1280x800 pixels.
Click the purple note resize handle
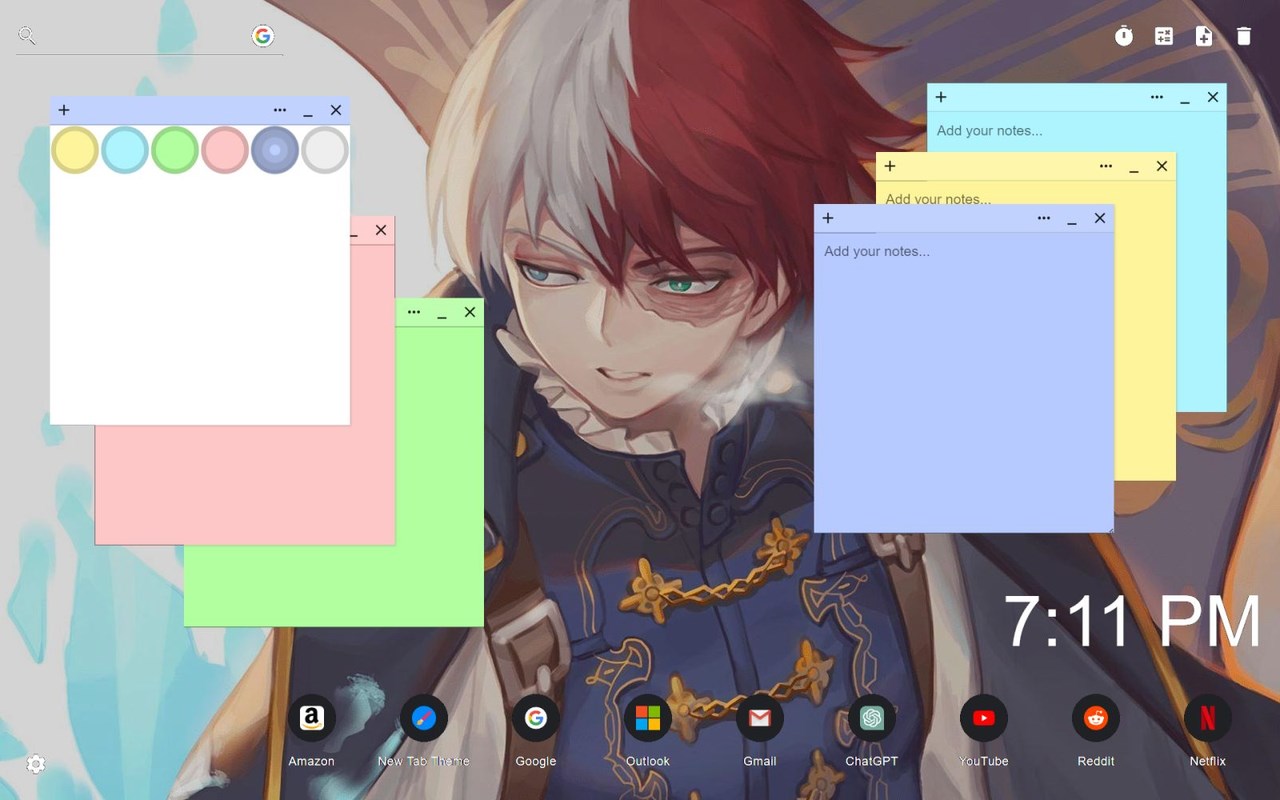(1109, 528)
